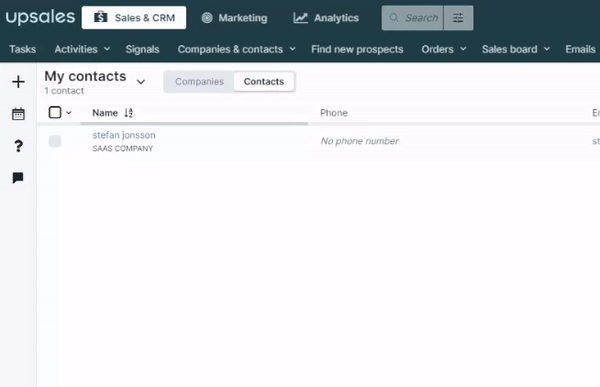This screenshot has height=387, width=600.
Task: Open the Signals page
Action: click(x=142, y=49)
